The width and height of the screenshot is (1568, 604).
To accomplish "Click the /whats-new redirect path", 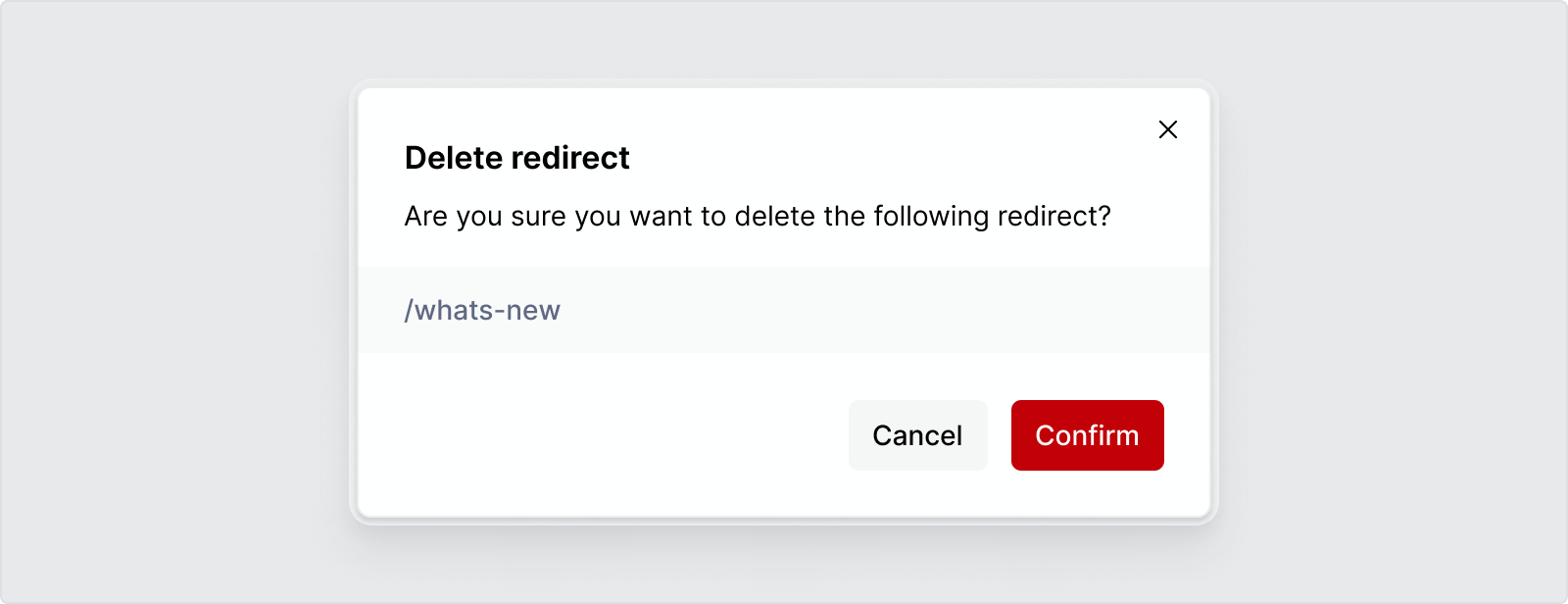I will pos(482,310).
